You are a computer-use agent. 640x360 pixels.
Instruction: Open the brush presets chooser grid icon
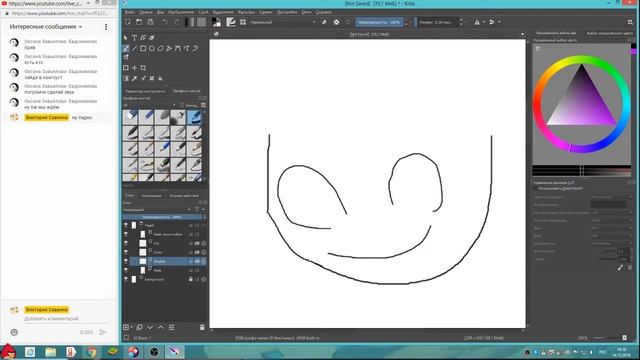coord(243,22)
